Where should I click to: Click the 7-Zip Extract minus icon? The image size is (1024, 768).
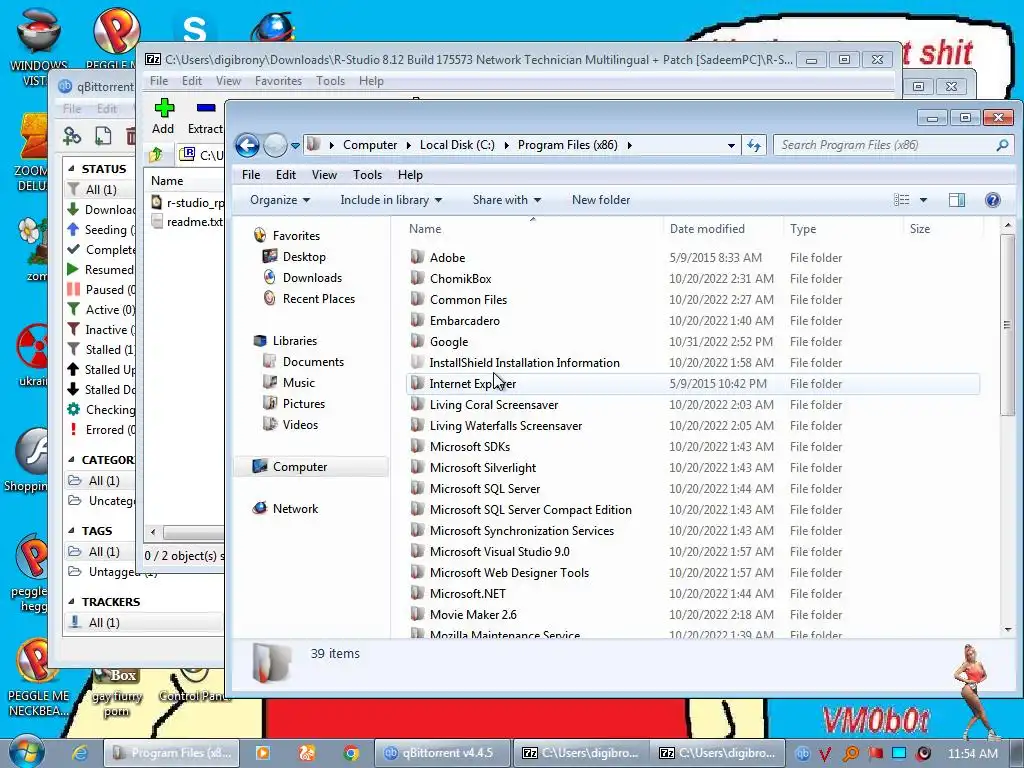206,108
